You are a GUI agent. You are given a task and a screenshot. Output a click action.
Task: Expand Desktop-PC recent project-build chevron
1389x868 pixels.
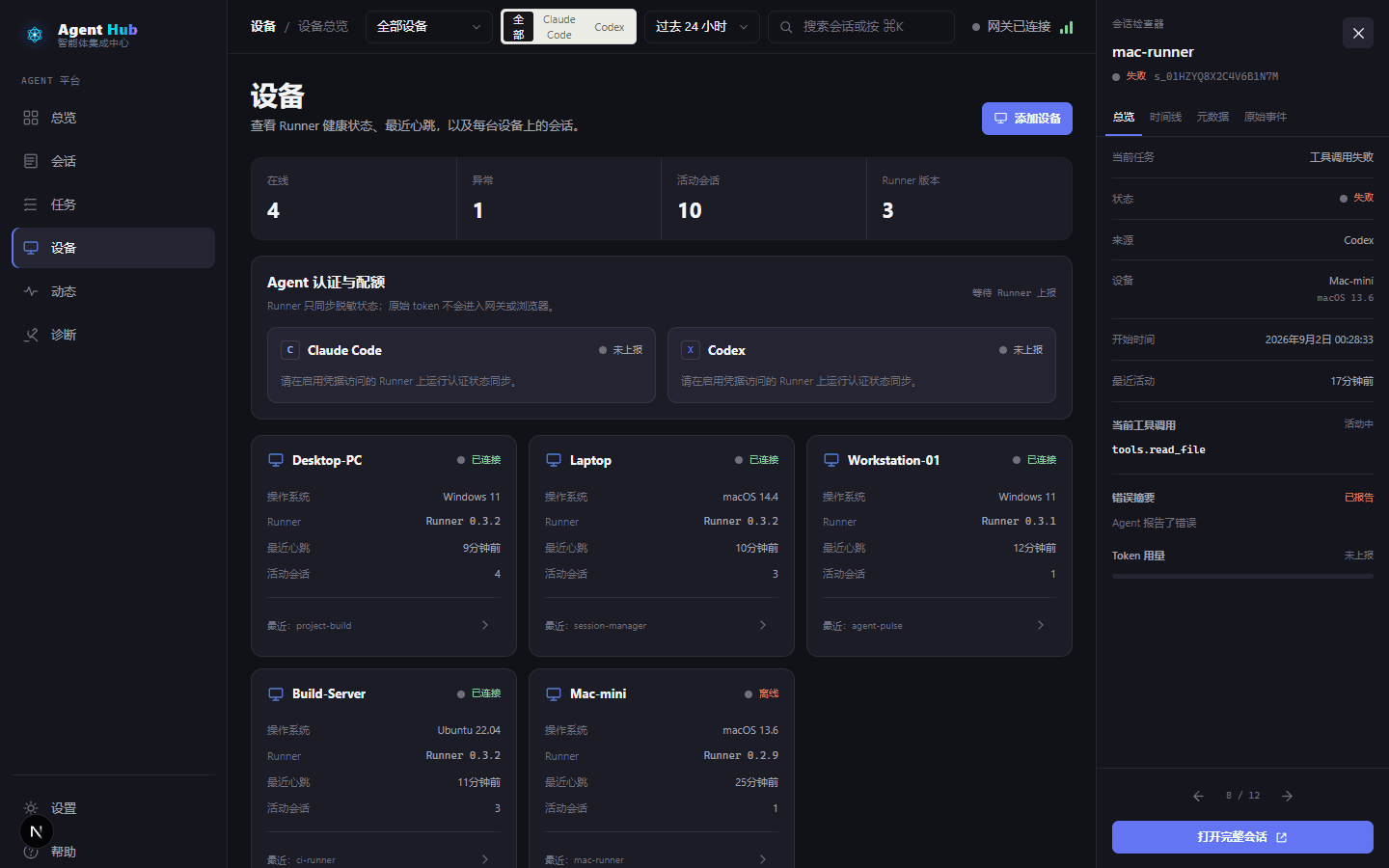(x=485, y=625)
